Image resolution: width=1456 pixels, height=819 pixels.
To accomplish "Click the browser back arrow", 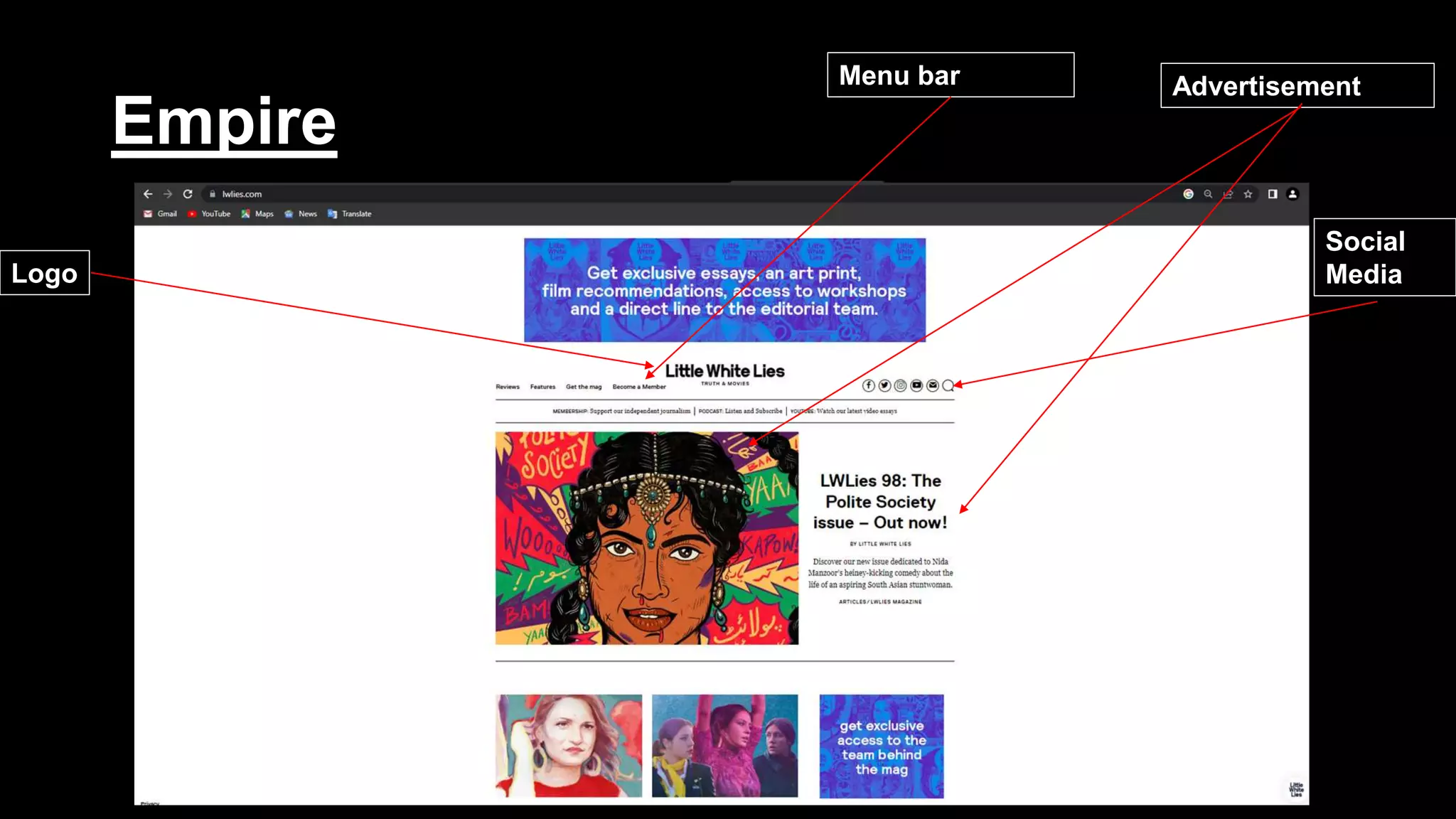I will 148,194.
